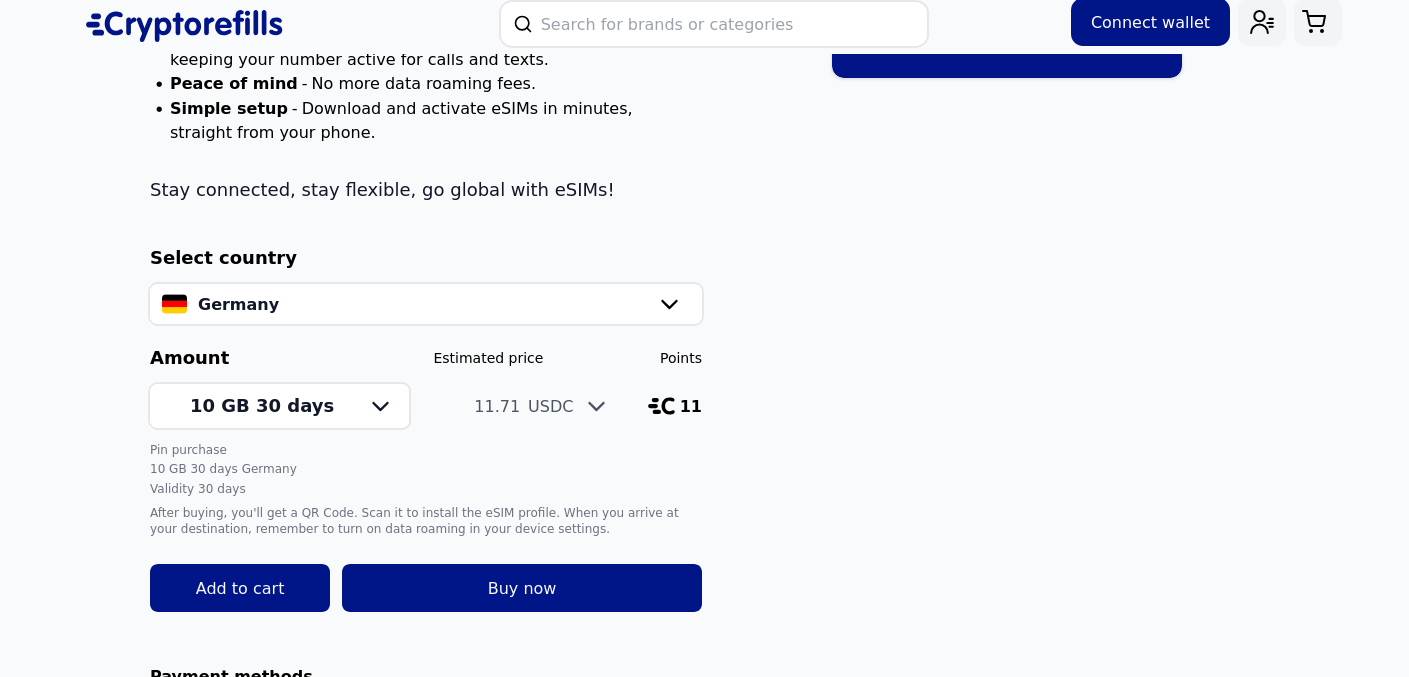1409x677 pixels.
Task: Expand the USDC currency chevron
Action: pyautogui.click(x=596, y=406)
